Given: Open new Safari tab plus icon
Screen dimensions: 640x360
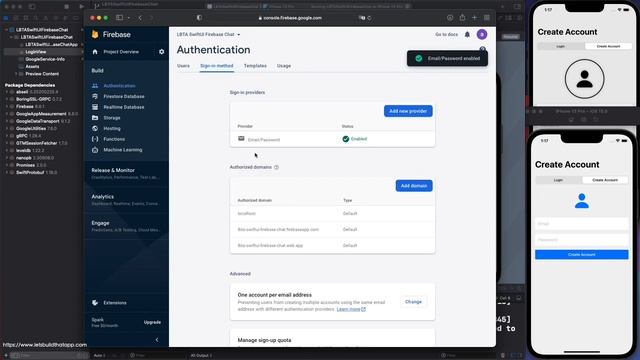Looking at the screenshot, I should tap(474, 18).
